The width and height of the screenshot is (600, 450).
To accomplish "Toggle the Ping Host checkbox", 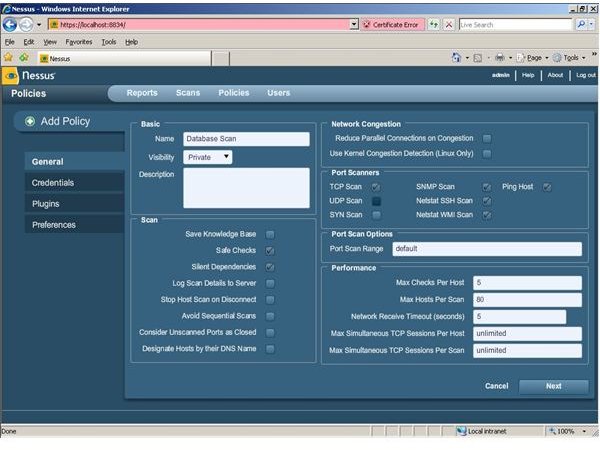I will click(547, 187).
